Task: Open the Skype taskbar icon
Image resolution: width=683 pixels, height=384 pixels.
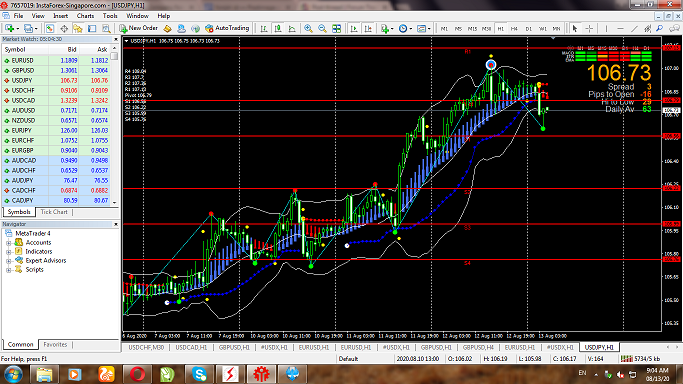Action: tap(199, 374)
